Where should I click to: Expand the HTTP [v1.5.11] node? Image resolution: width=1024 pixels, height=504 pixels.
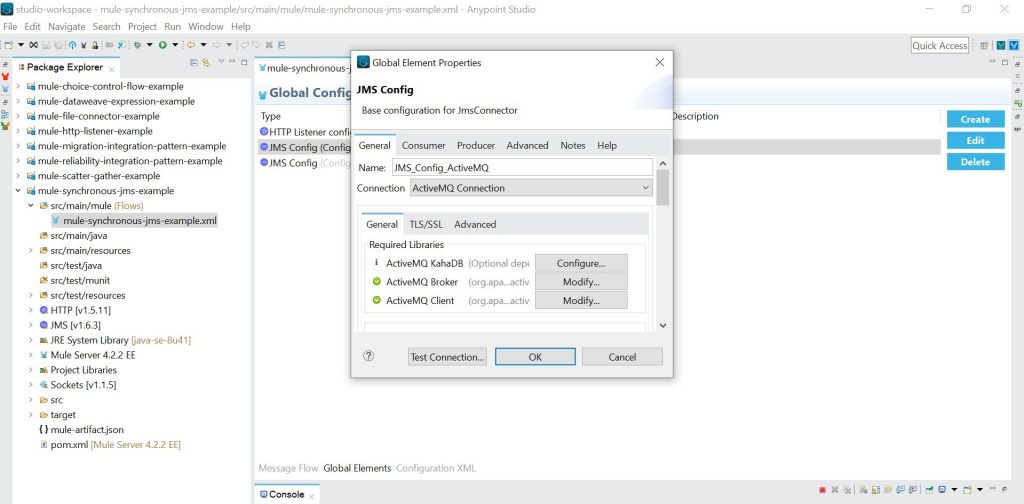tap(31, 310)
